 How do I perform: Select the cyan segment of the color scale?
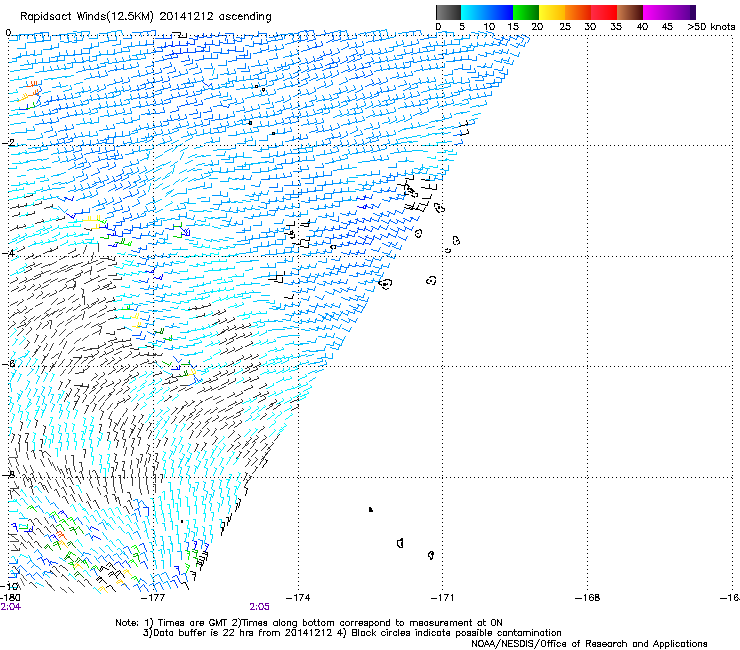click(474, 12)
